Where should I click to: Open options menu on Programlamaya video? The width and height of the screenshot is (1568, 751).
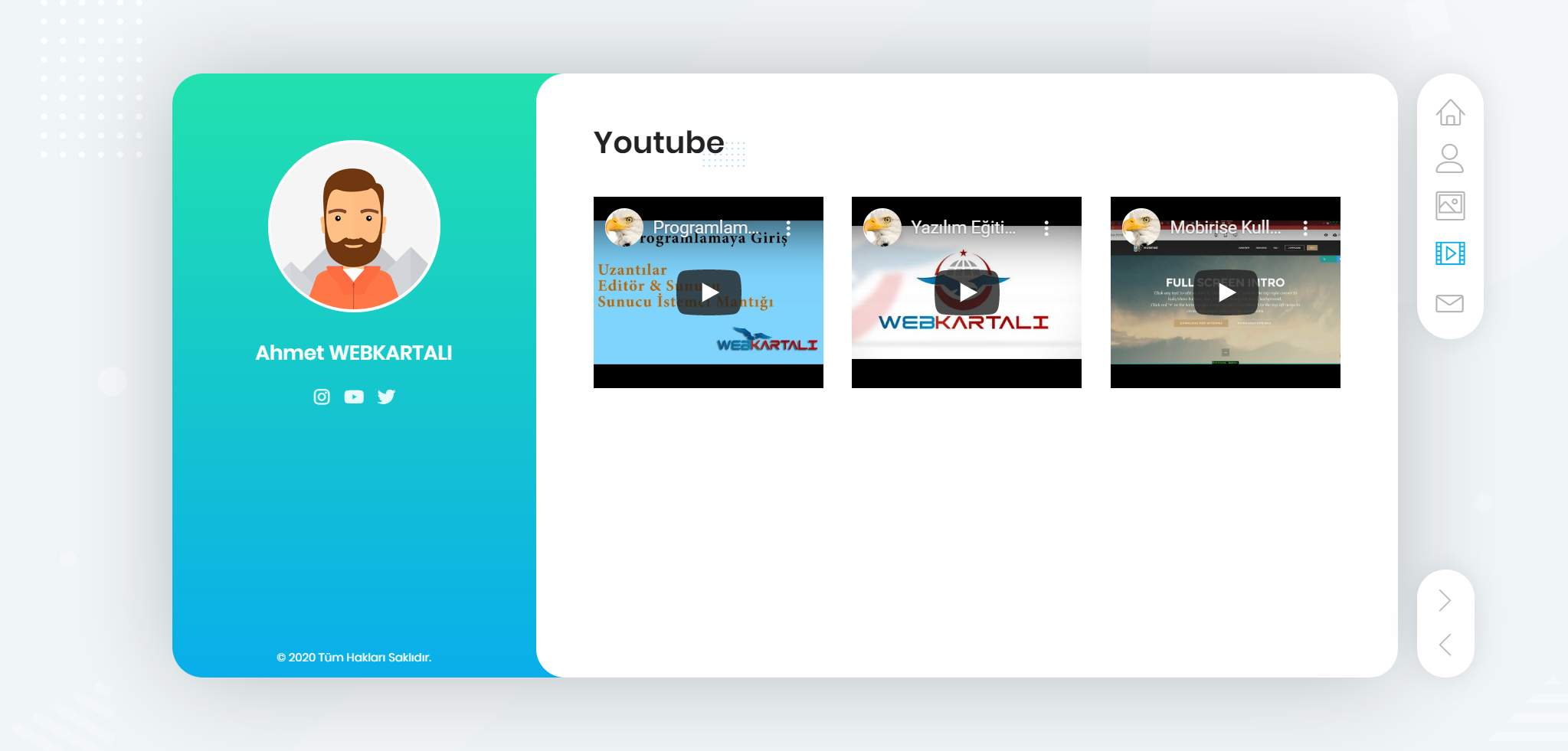(x=788, y=227)
